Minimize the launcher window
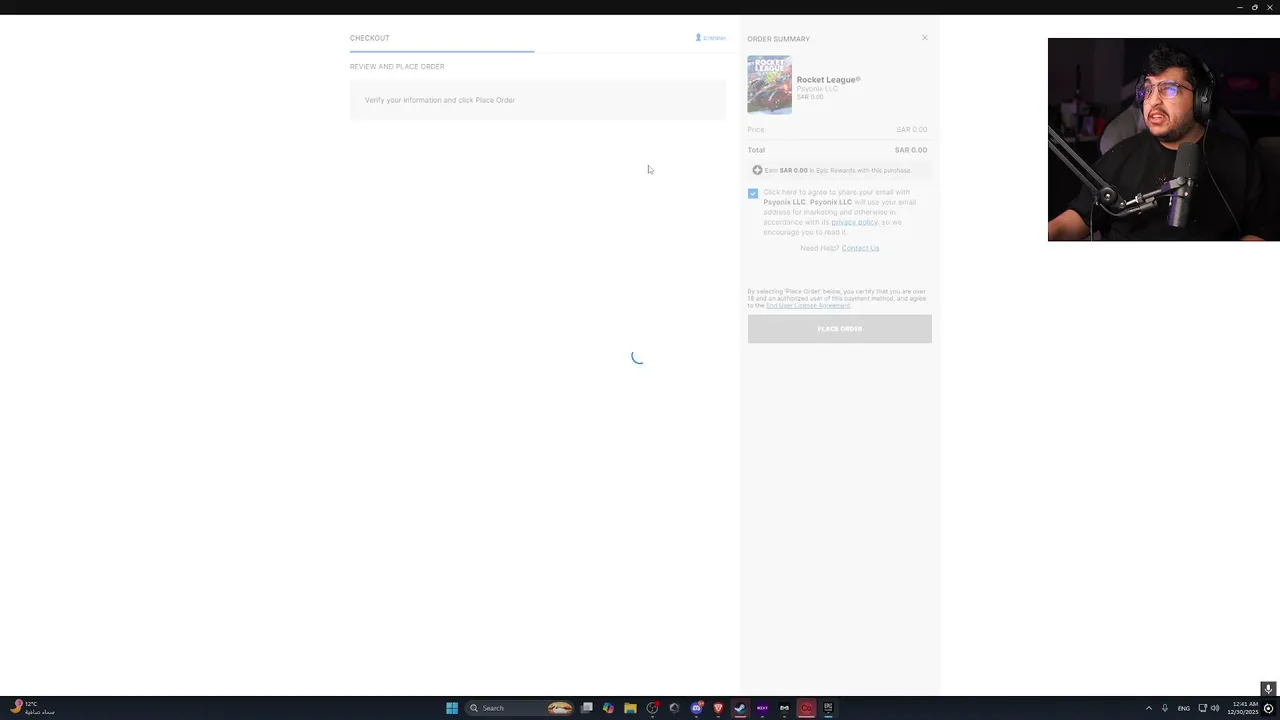Screen dimensions: 1280x720 coord(1240,7)
